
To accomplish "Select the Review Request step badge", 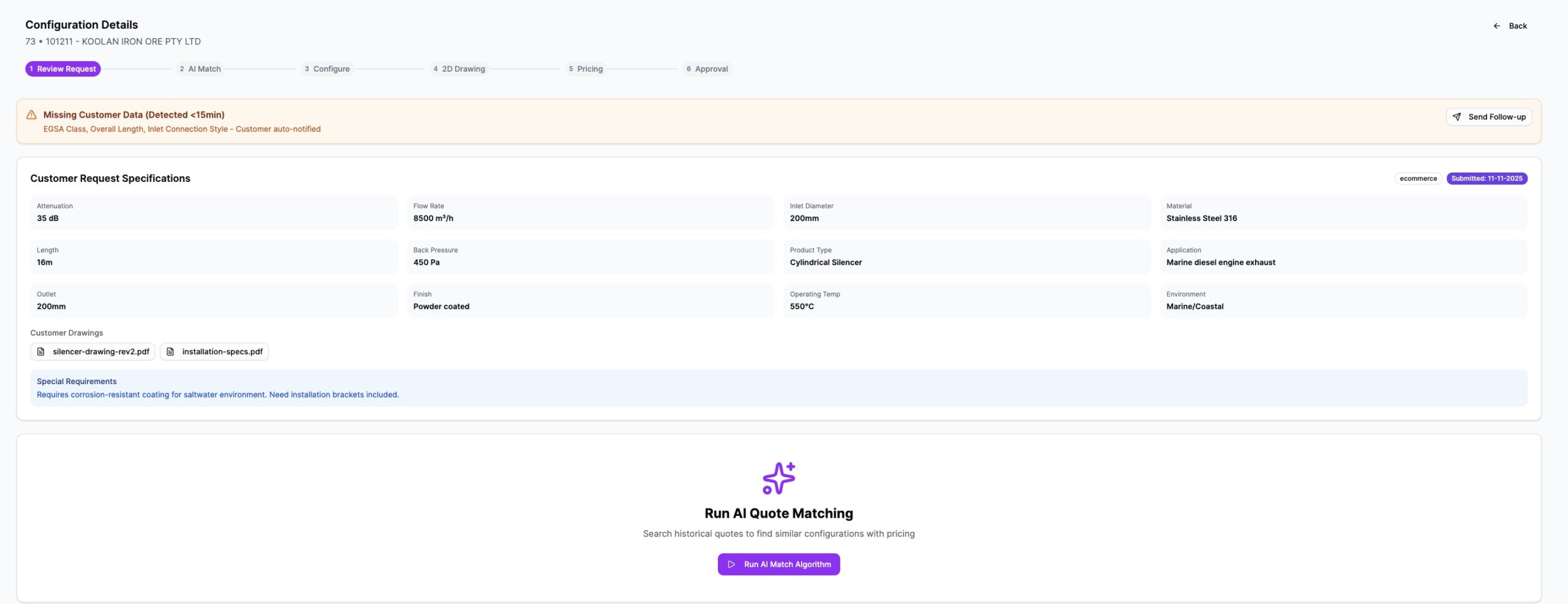I will coord(62,69).
